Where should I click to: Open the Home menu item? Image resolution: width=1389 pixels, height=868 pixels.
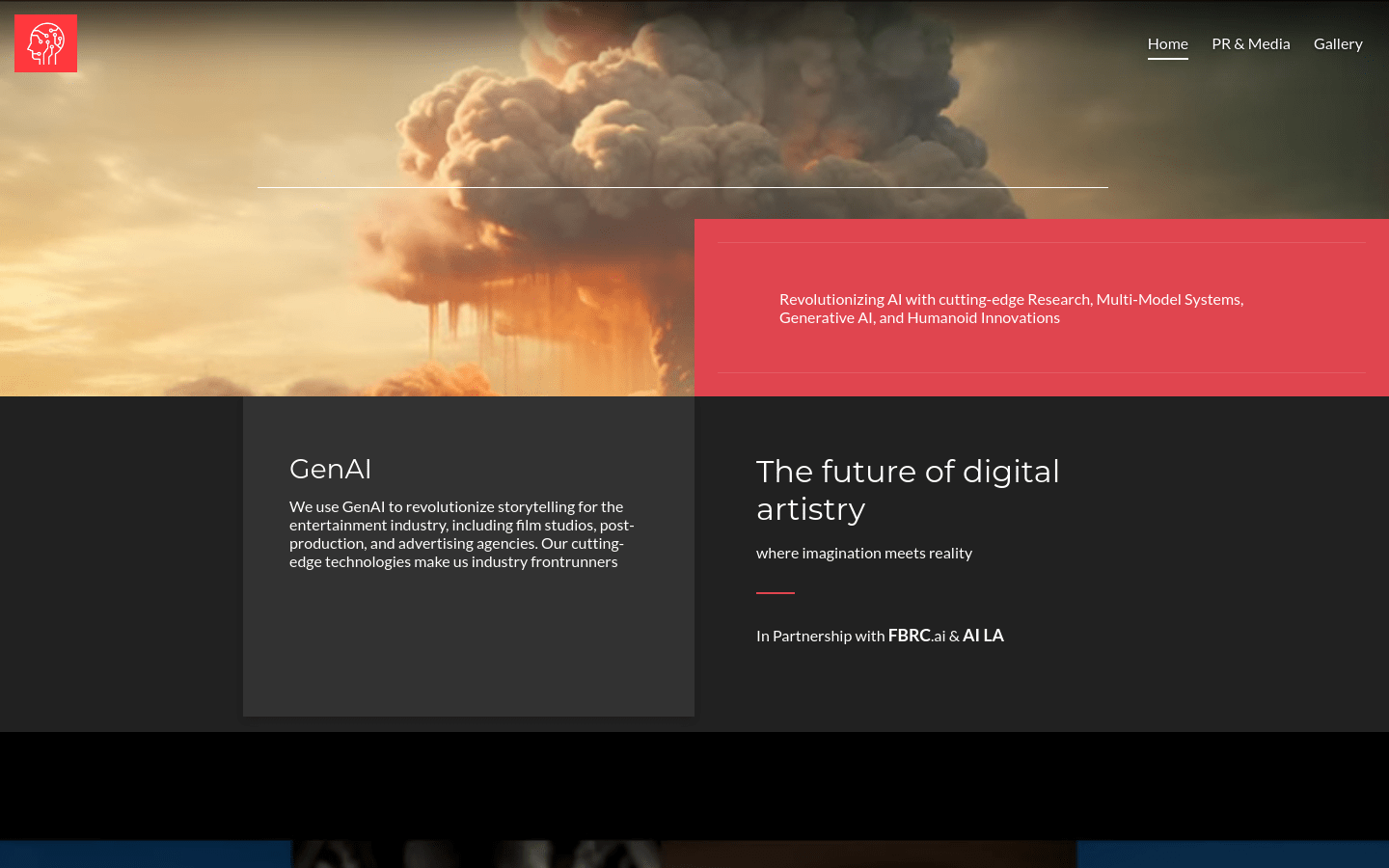[x=1167, y=43]
